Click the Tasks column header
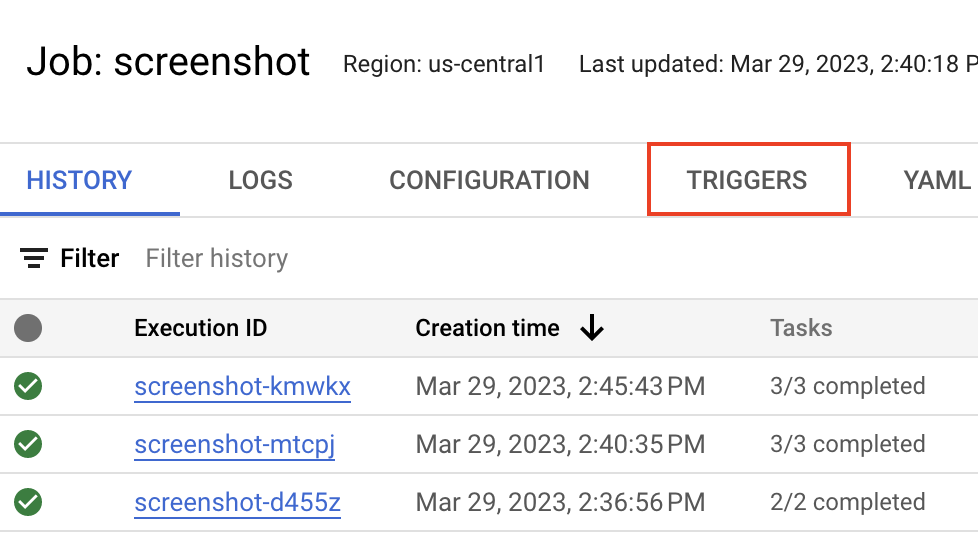 point(801,328)
